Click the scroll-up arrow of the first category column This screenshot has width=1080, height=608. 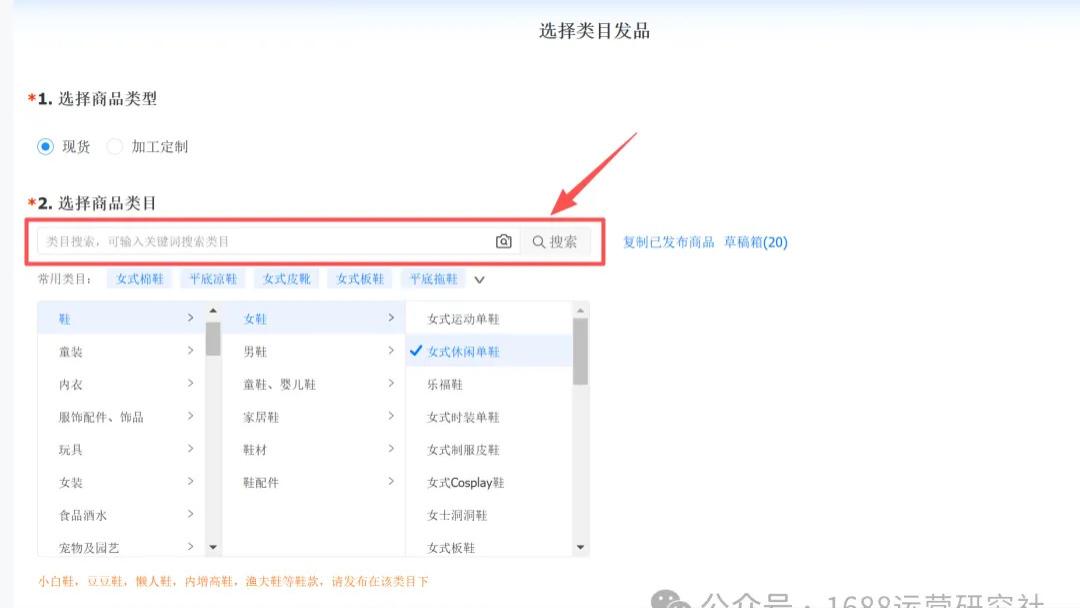(213, 311)
